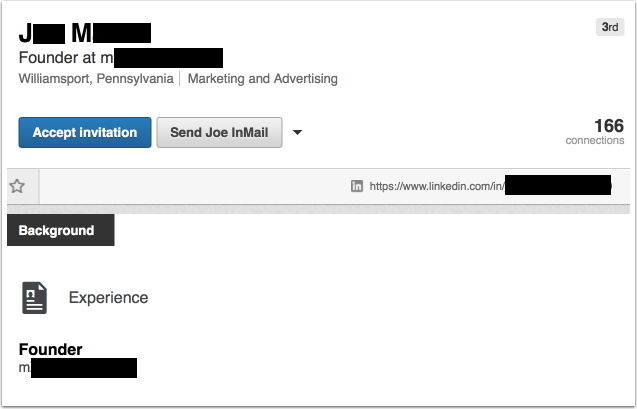Click the profile name heading at top

click(85, 33)
